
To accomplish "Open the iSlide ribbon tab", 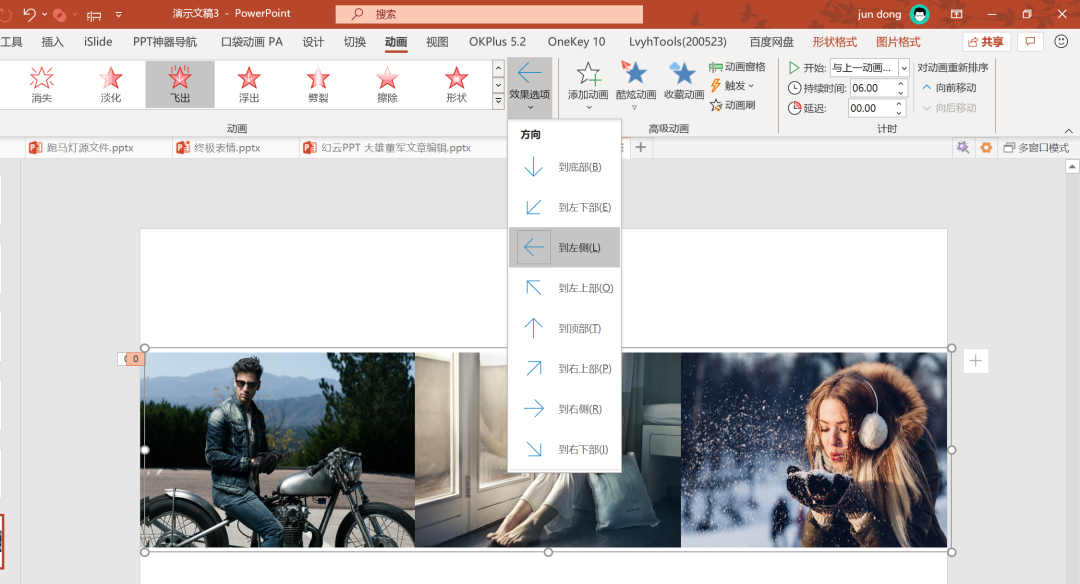I will (x=98, y=42).
